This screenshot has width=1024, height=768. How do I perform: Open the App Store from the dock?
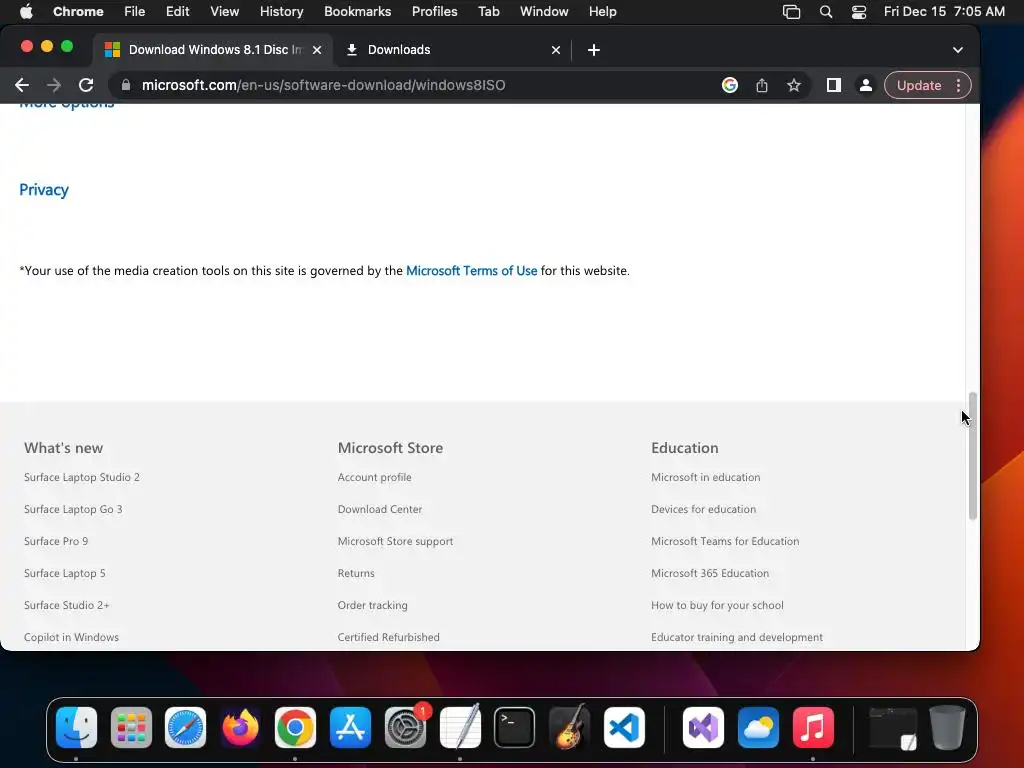pyautogui.click(x=350, y=728)
